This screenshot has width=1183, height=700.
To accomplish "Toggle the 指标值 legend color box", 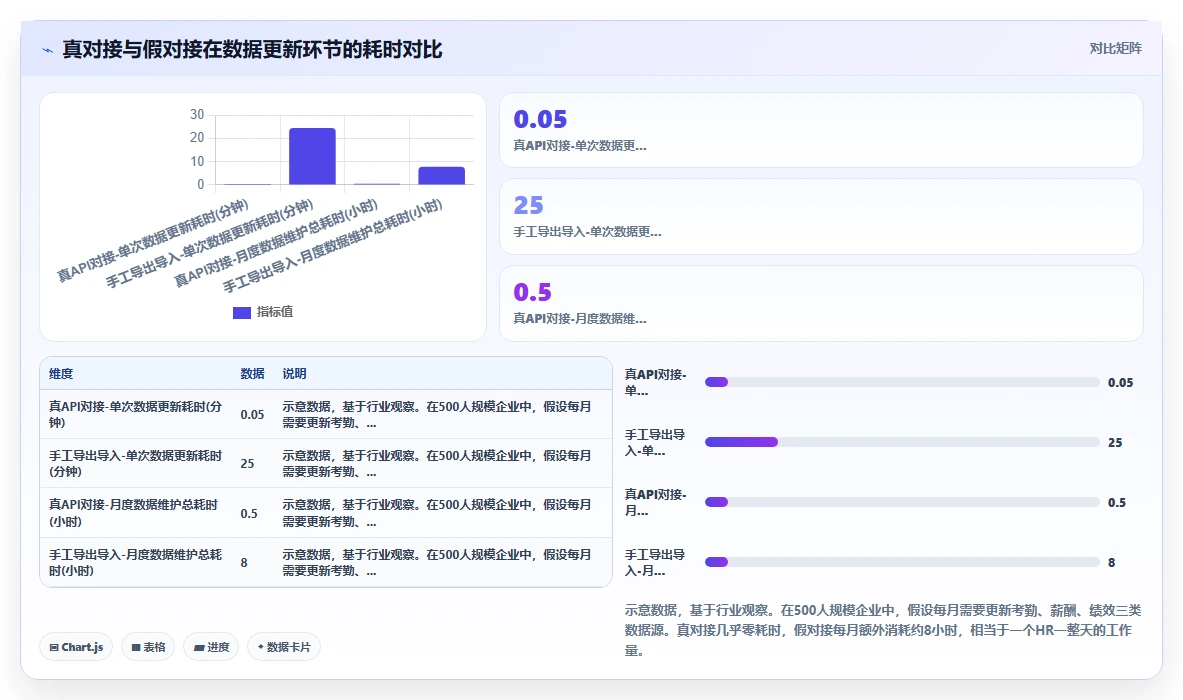I will pyautogui.click(x=241, y=312).
